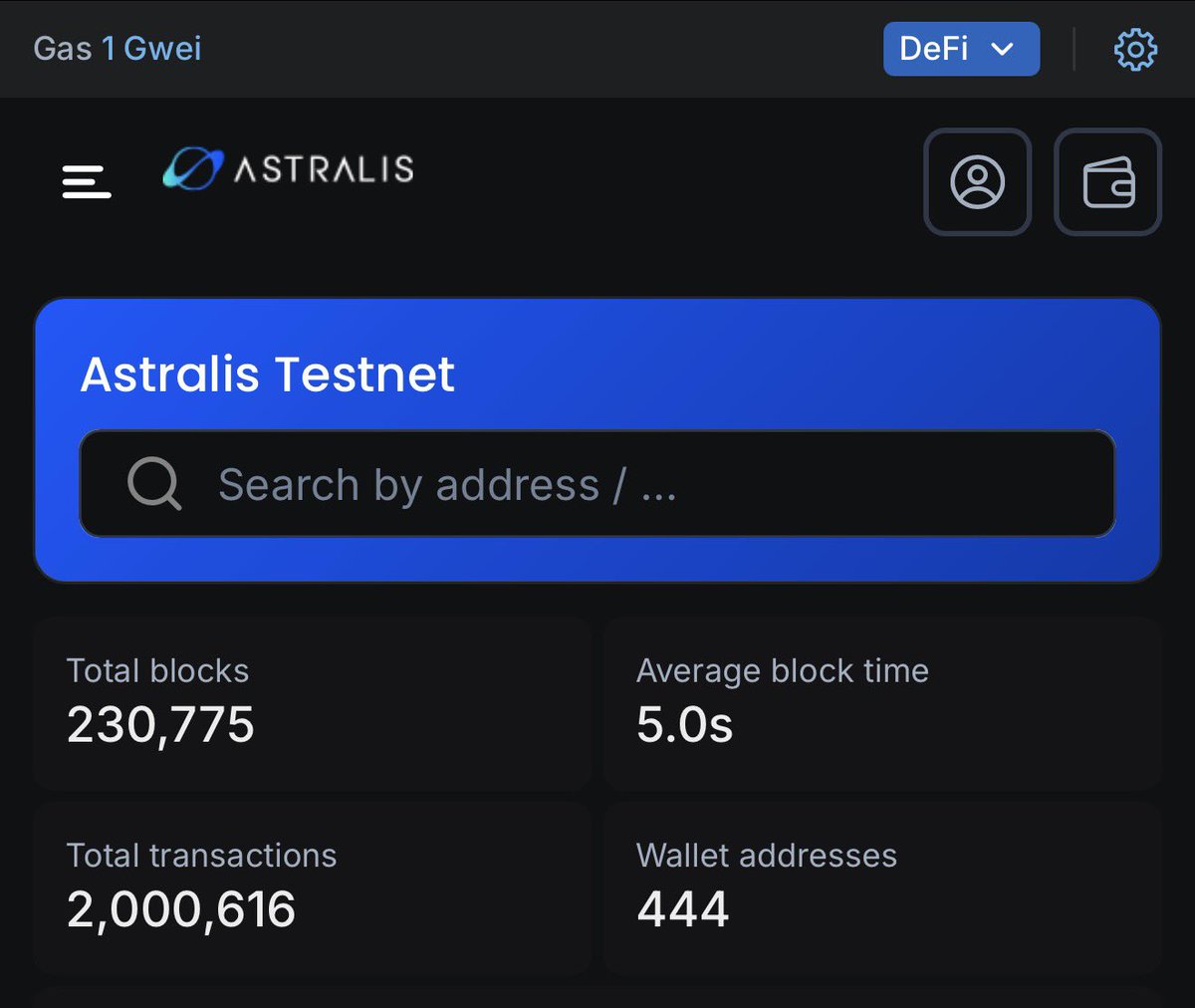Focus the Search by address field
1195x1008 pixels.
pos(597,484)
